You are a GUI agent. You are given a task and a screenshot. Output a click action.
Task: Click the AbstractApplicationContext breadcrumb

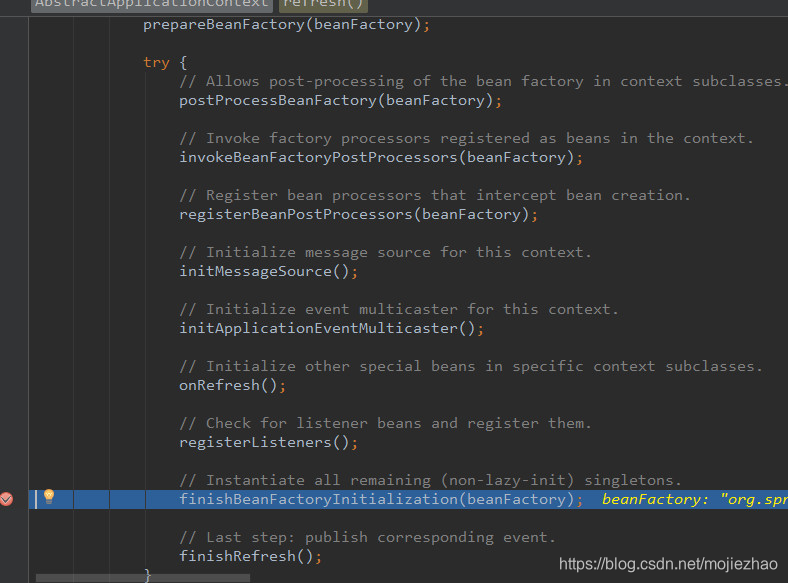click(151, 4)
